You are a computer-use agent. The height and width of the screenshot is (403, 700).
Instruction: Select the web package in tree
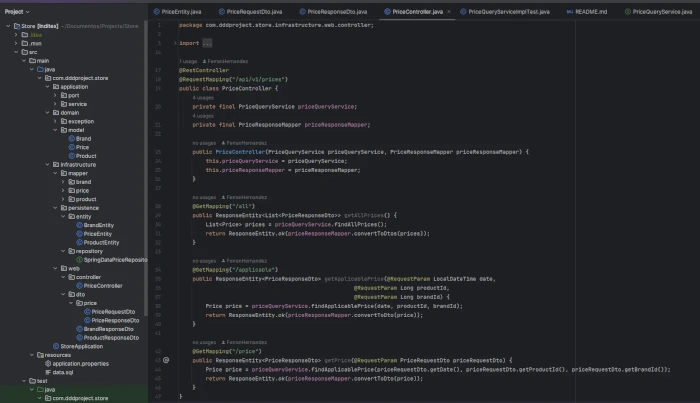pos(74,268)
